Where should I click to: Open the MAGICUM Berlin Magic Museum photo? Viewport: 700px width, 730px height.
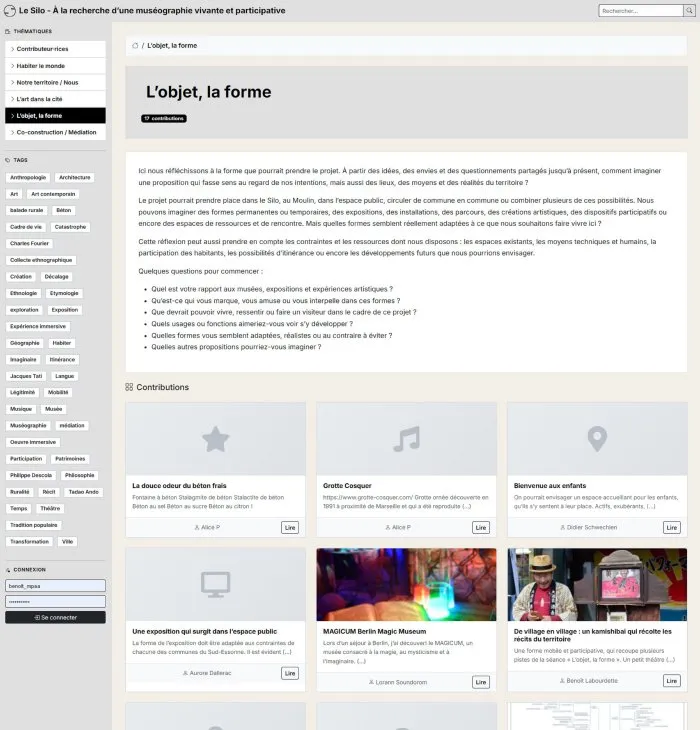[406, 584]
